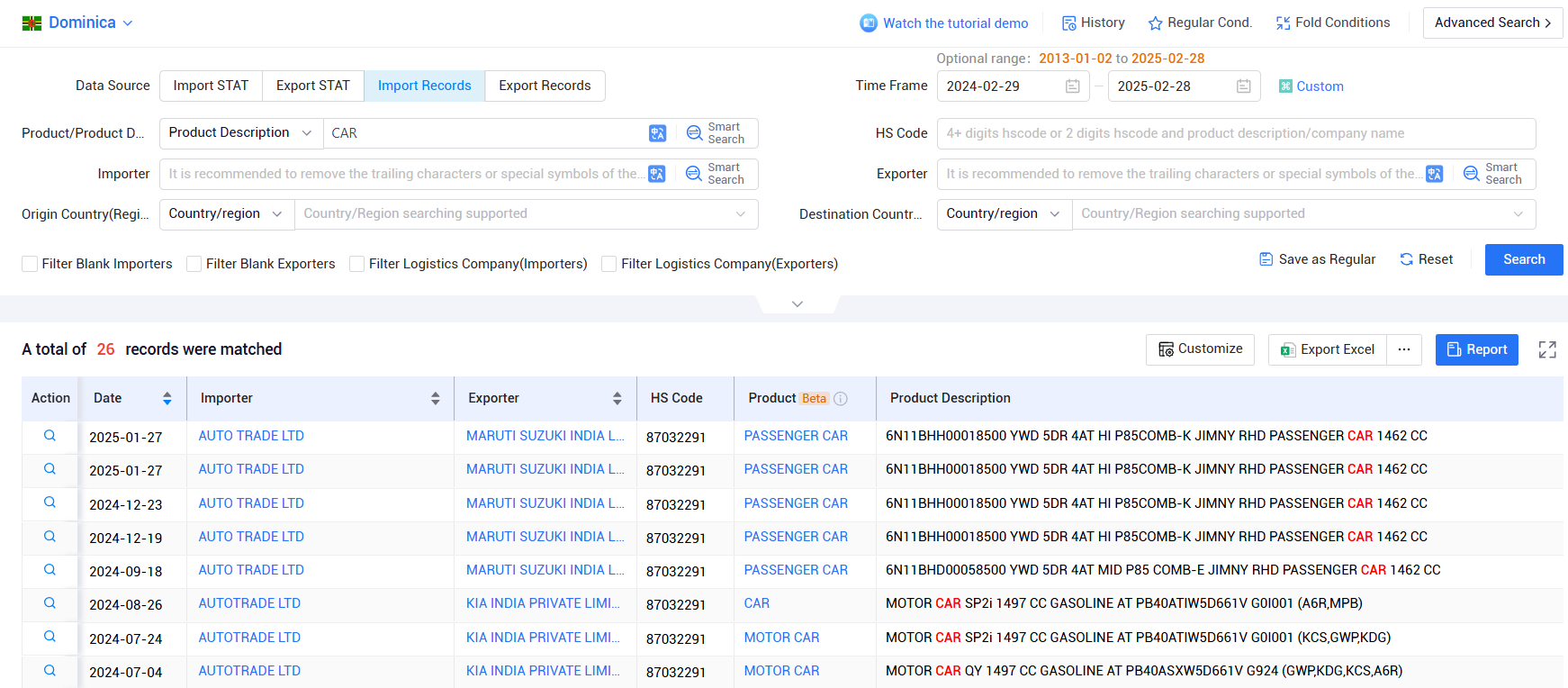Open Advanced Search
1568x688 pixels.
(x=1492, y=23)
